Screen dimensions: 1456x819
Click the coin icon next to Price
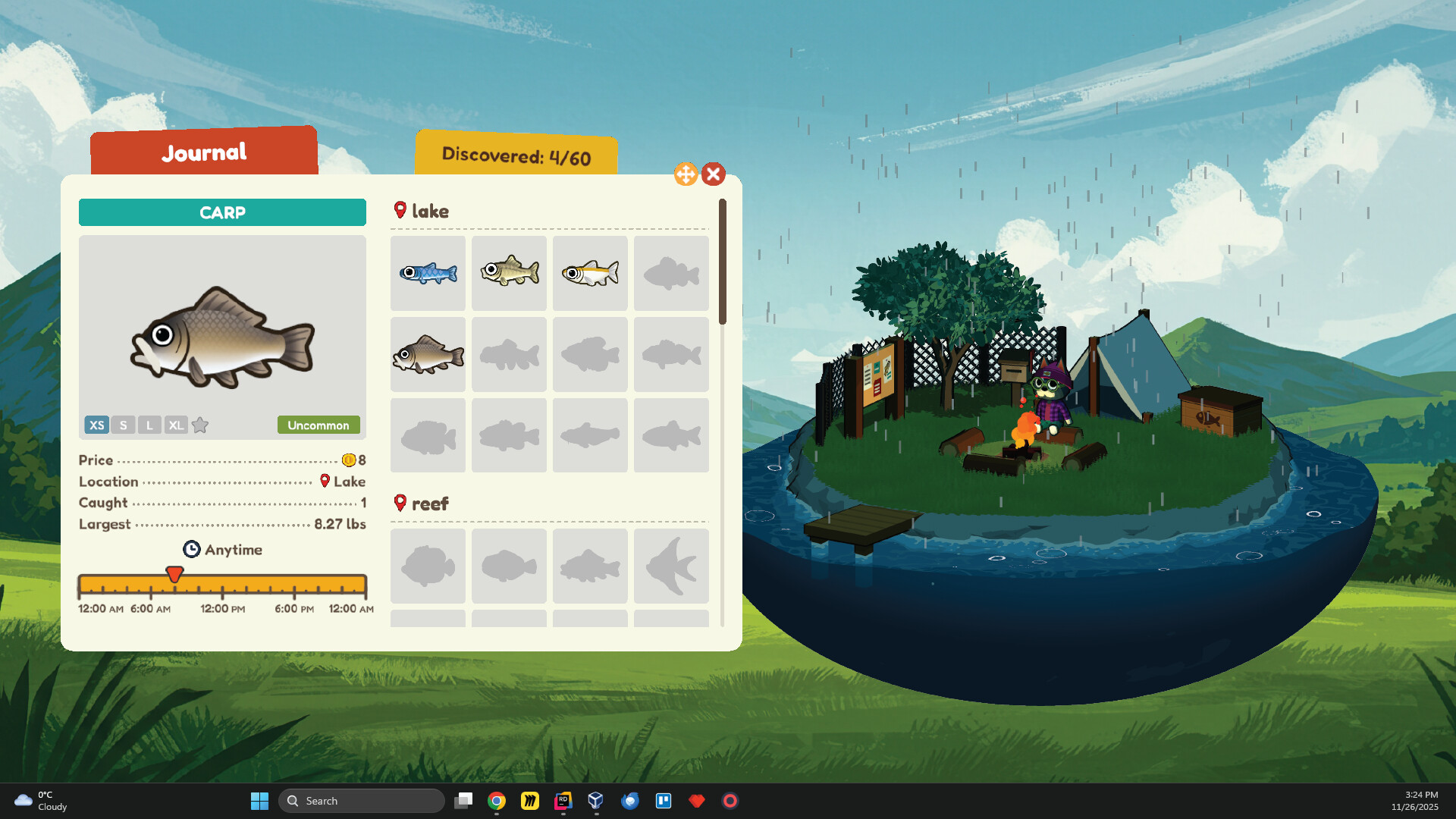(349, 460)
